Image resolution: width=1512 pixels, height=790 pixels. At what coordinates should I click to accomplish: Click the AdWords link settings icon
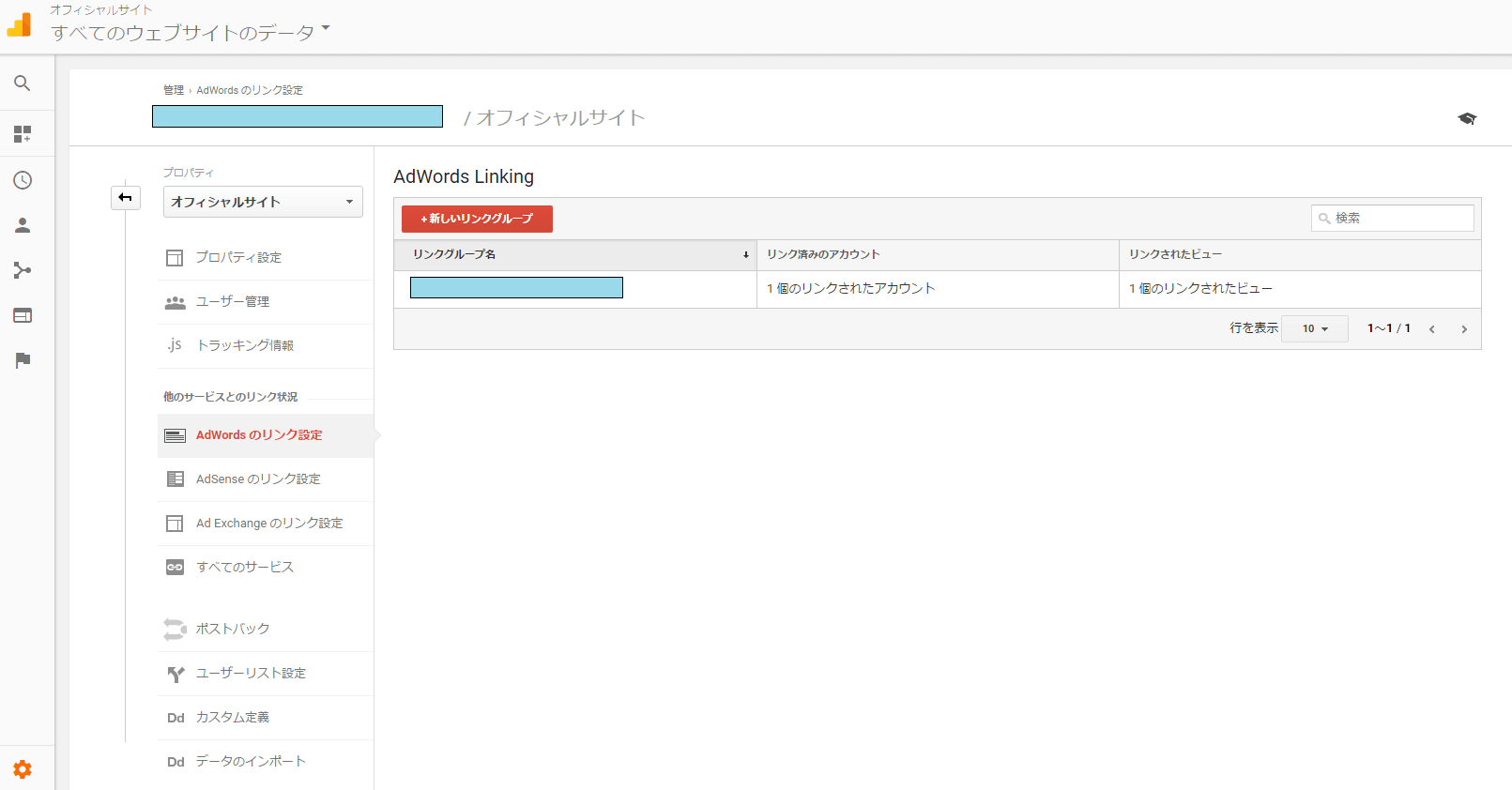click(175, 435)
